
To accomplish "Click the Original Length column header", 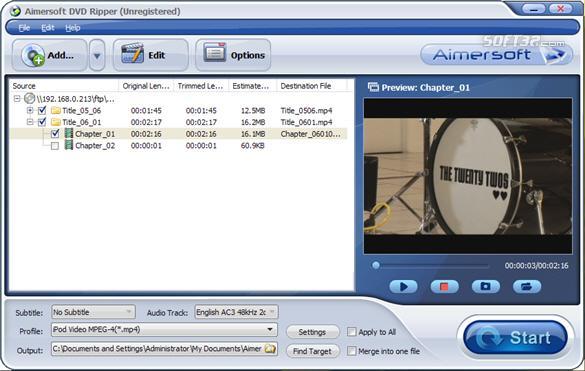I will click(146, 86).
